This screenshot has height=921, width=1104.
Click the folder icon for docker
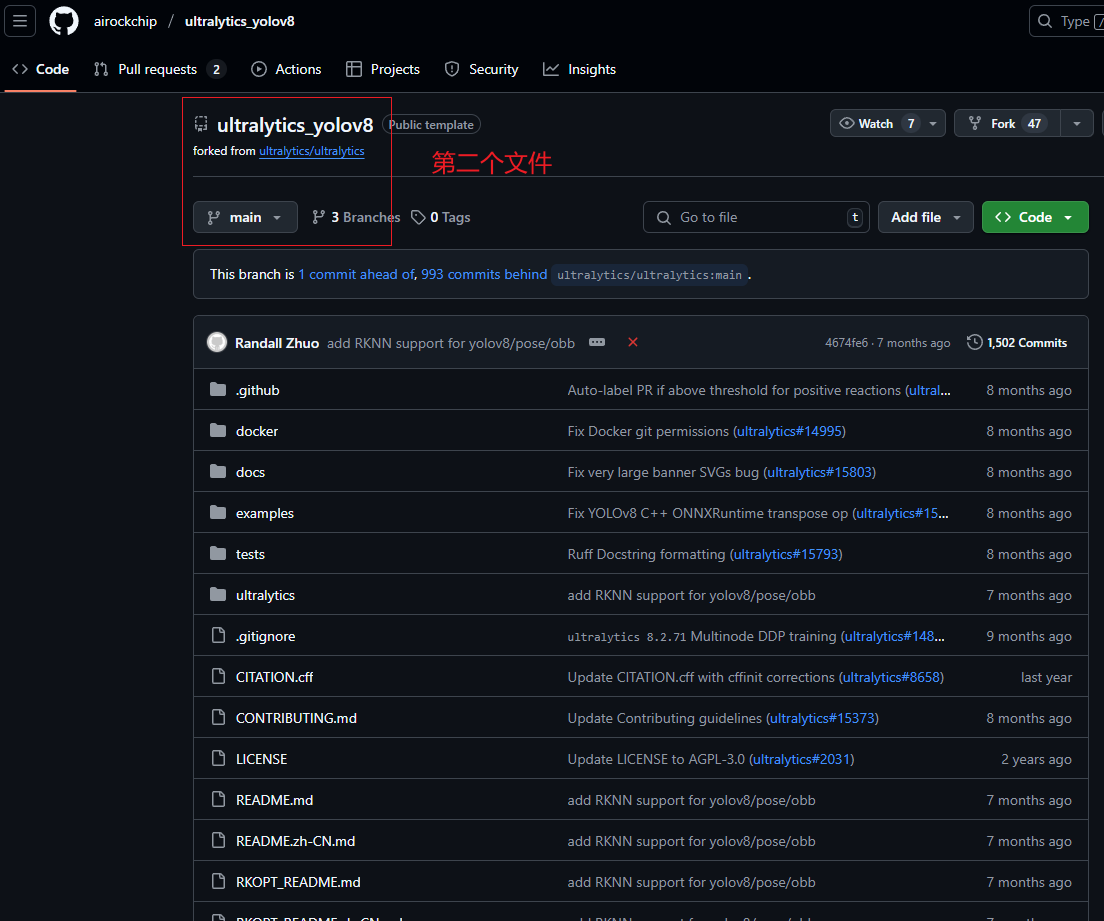pos(218,430)
